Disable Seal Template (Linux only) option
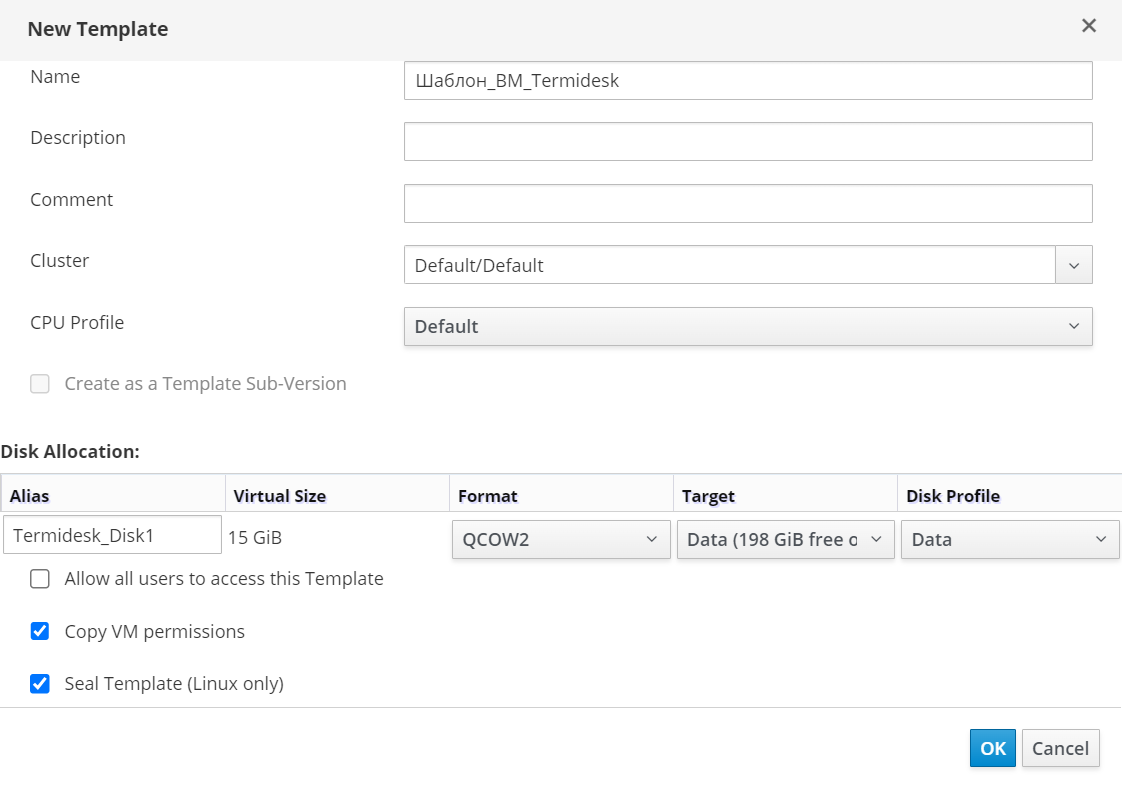Image resolution: width=1122 pixels, height=790 pixels. coord(40,684)
